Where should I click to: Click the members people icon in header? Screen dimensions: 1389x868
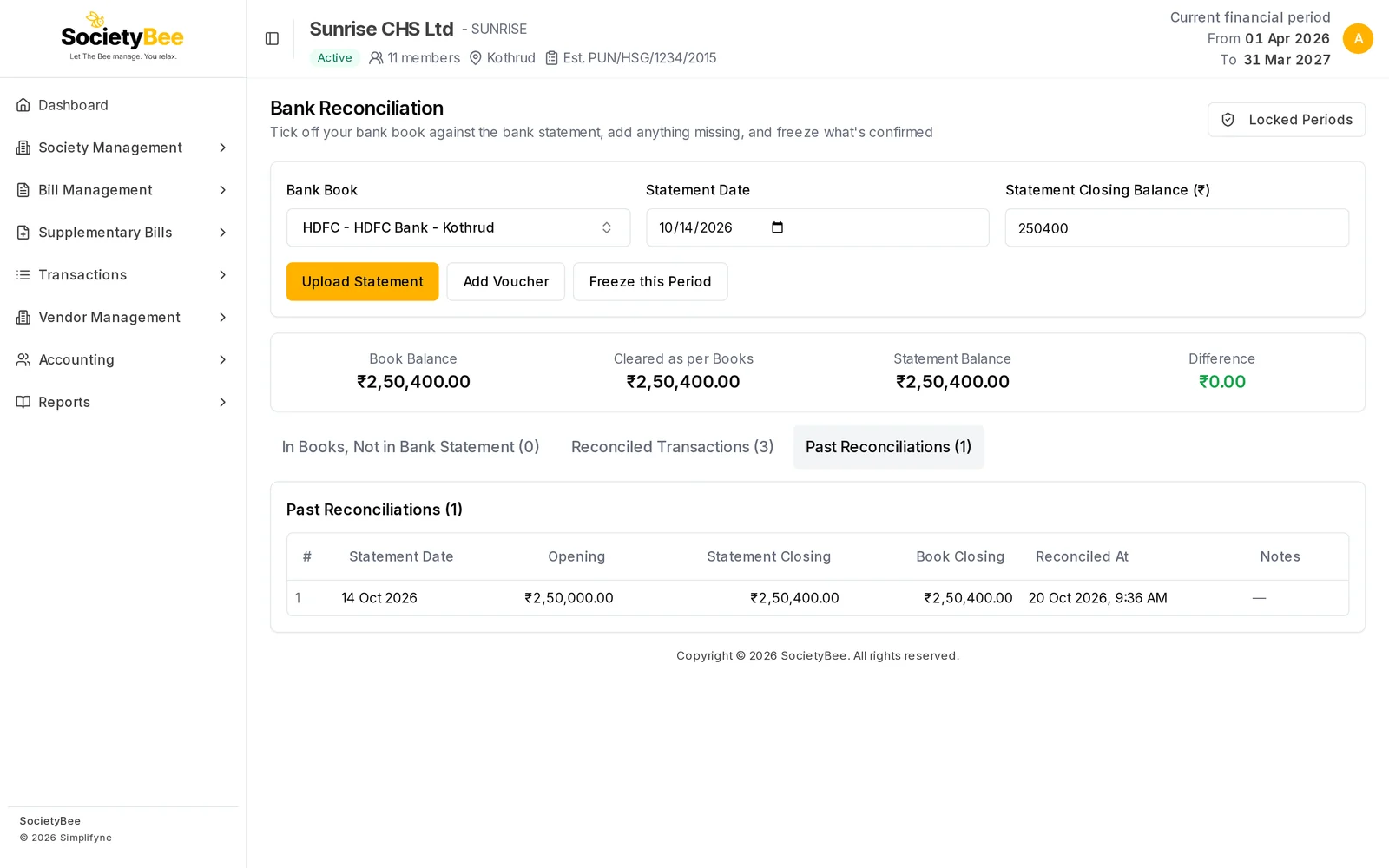click(x=376, y=58)
